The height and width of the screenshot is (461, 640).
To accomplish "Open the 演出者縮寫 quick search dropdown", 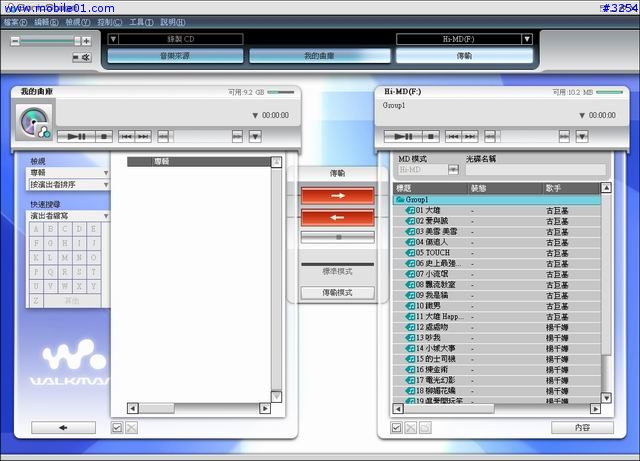I will click(68, 216).
